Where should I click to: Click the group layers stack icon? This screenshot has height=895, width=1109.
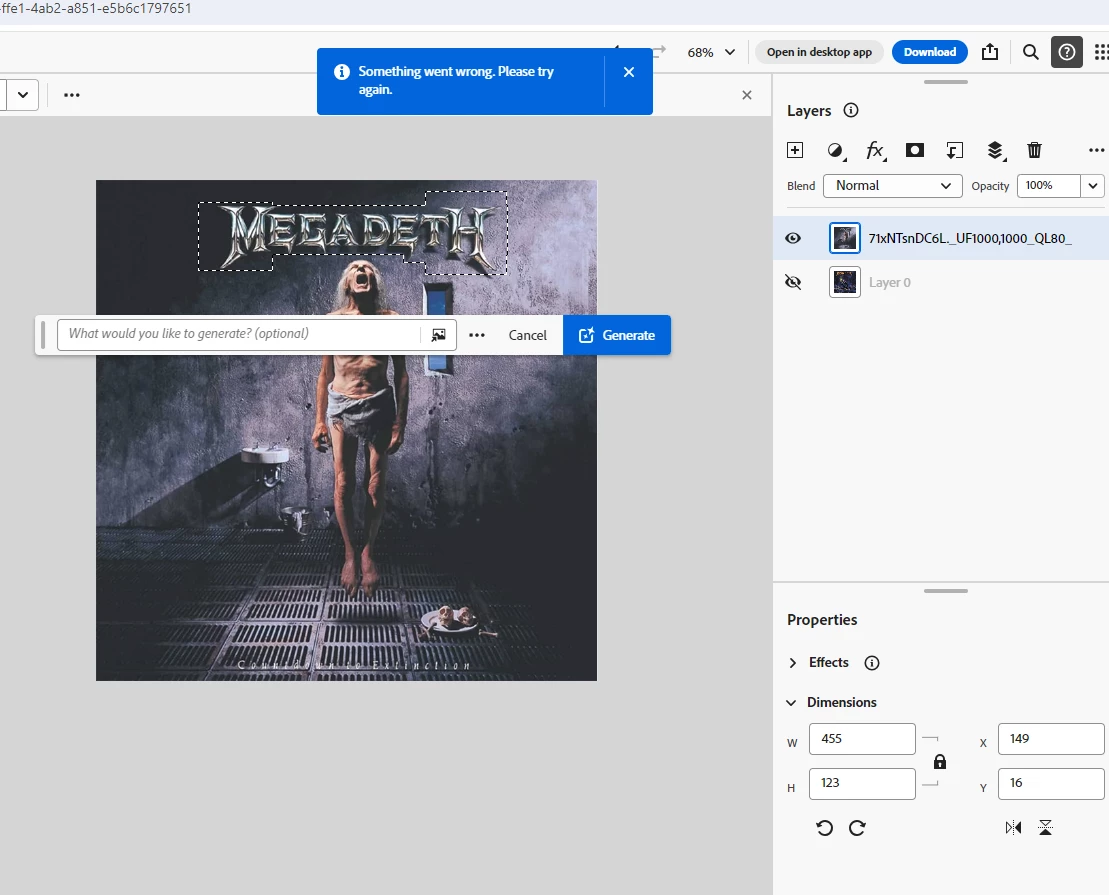(x=995, y=150)
